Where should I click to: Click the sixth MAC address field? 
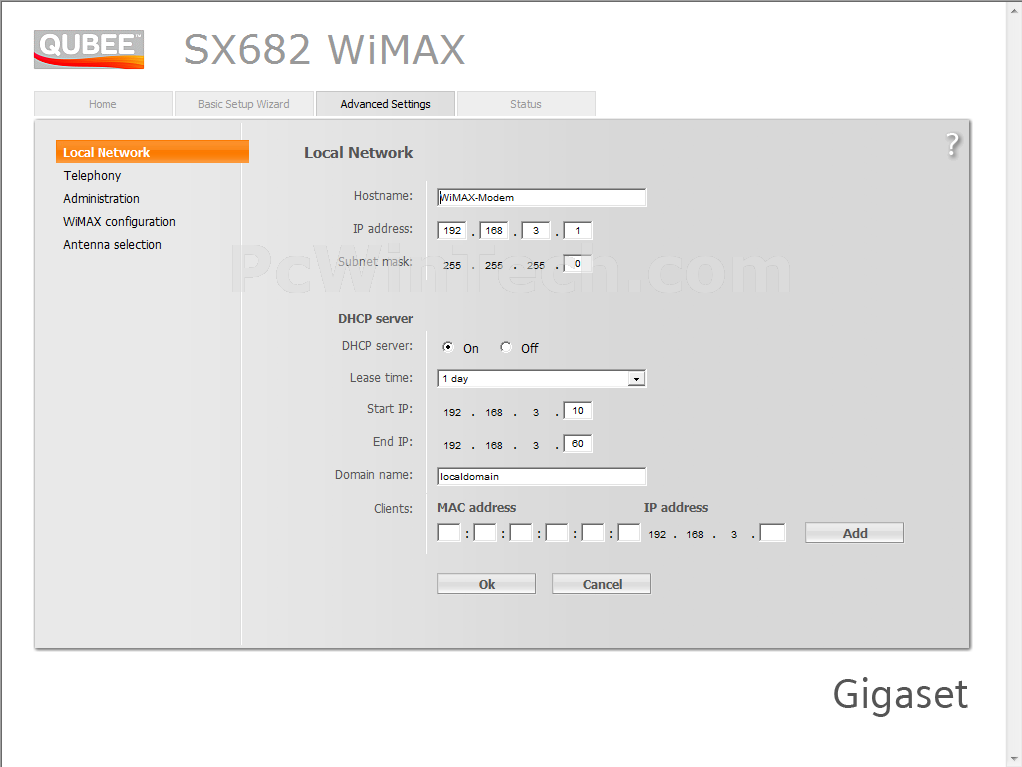[x=629, y=533]
